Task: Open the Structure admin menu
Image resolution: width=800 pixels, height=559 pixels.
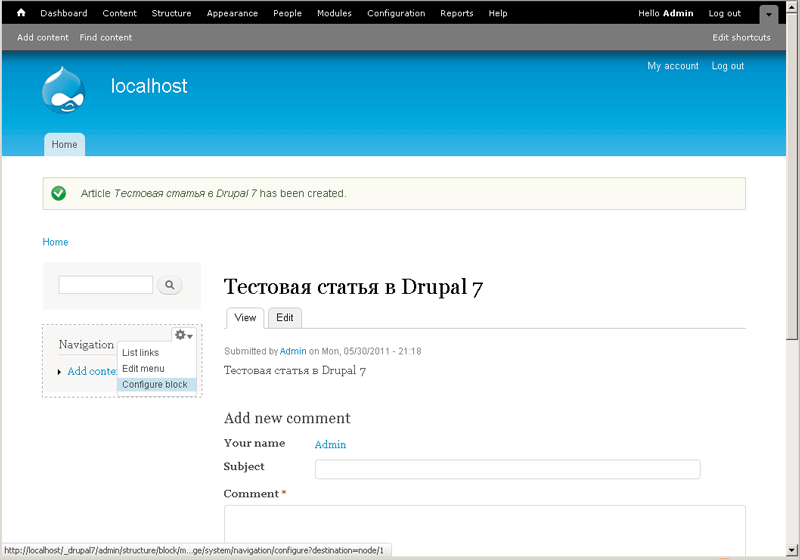Action: pyautogui.click(x=171, y=14)
